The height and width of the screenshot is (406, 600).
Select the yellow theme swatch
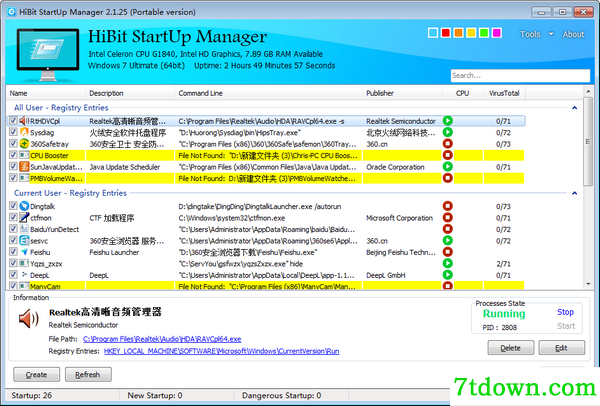coord(471,33)
